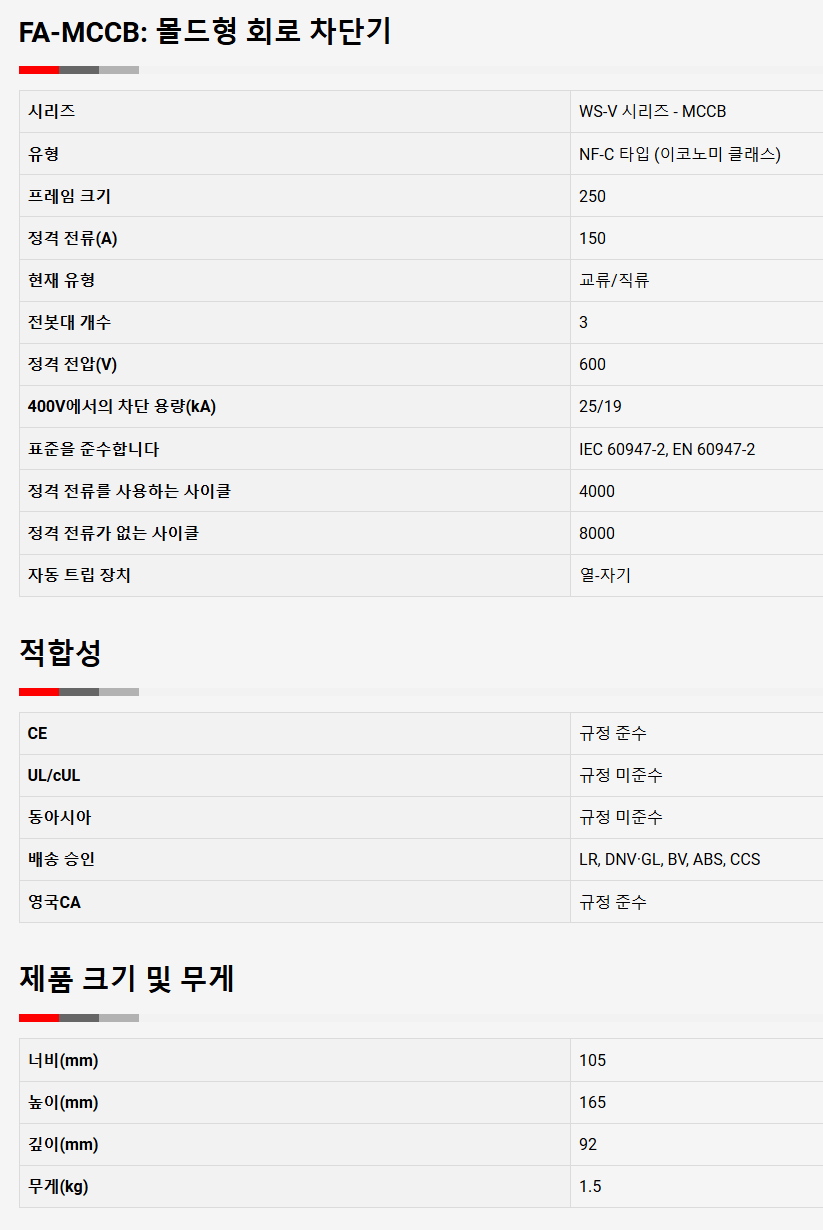Screen dimensions: 823x1230
Task: Select the 무게(kg) value 1.5
Action: point(590,1186)
